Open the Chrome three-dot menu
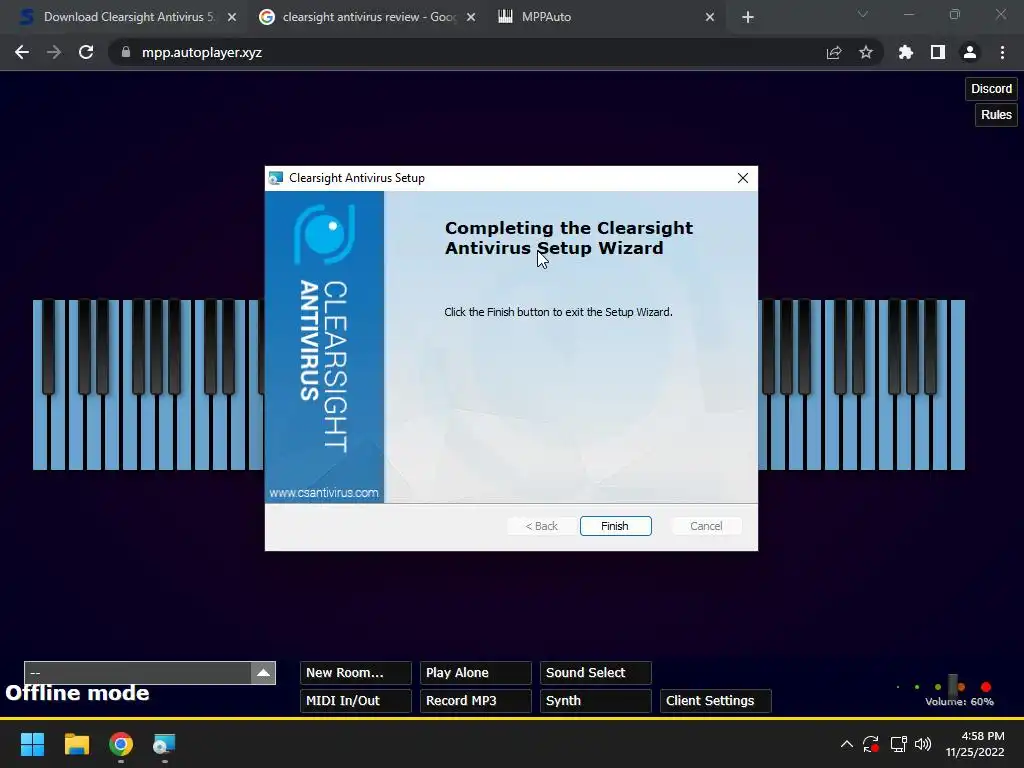This screenshot has width=1024, height=768. (1002, 52)
